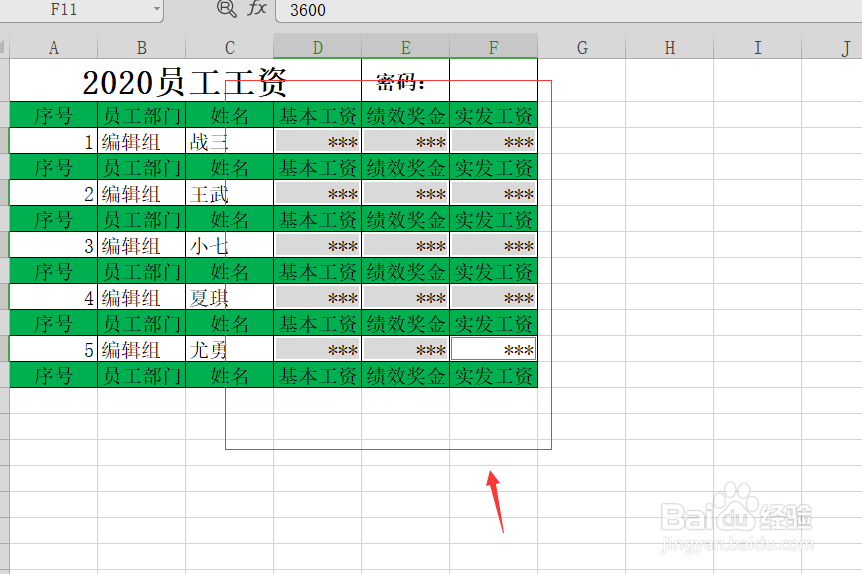Select the cell with name 尤勇

coord(230,349)
